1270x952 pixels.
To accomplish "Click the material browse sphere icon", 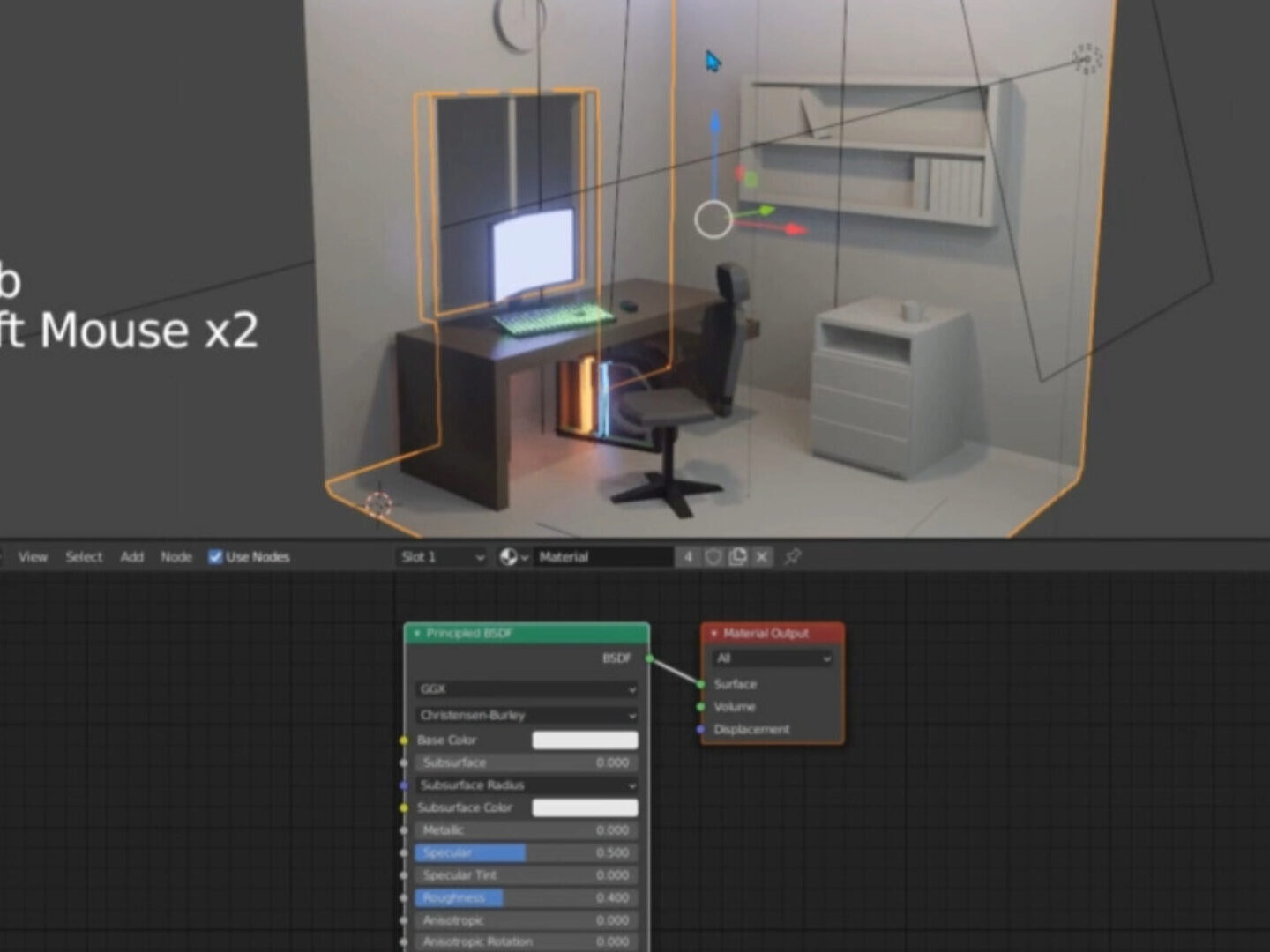I will coord(509,557).
